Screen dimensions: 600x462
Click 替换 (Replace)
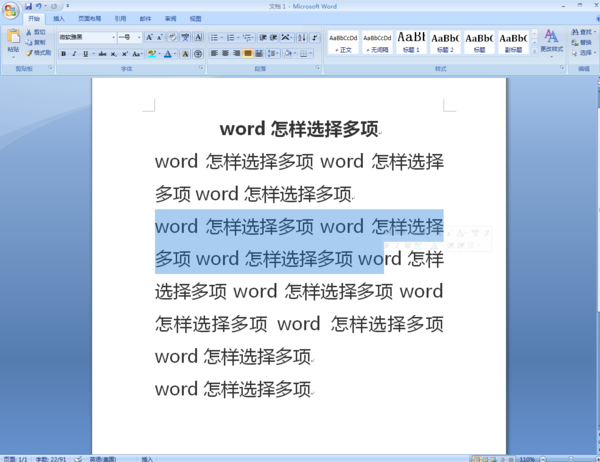pyautogui.click(x=582, y=42)
